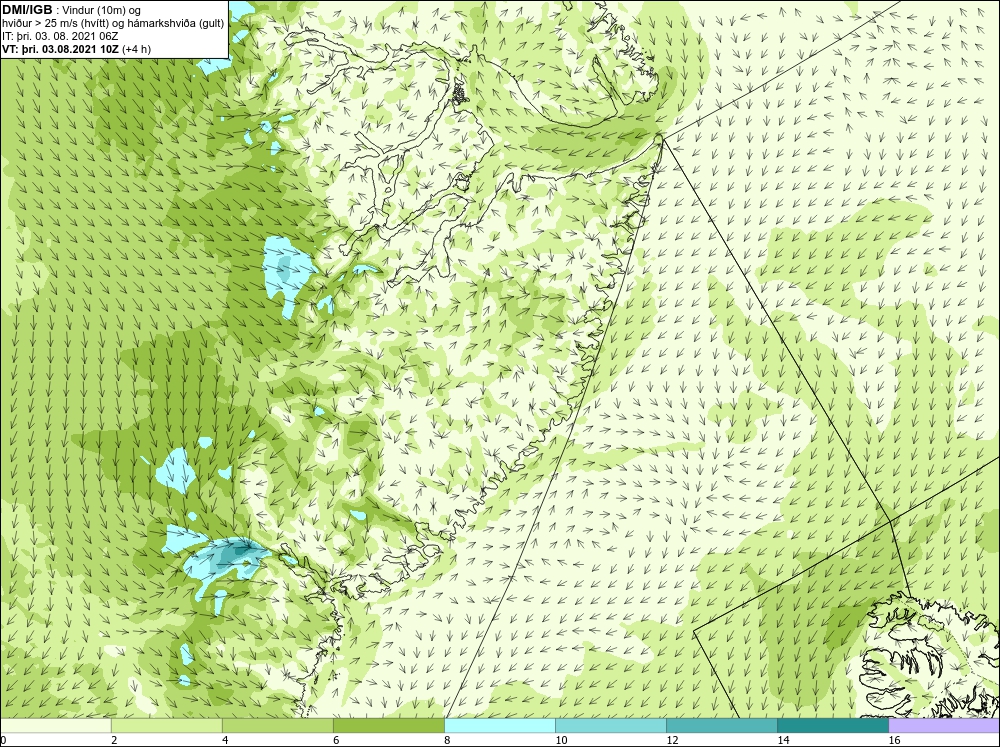Click the legend value label 0

(x=4, y=740)
